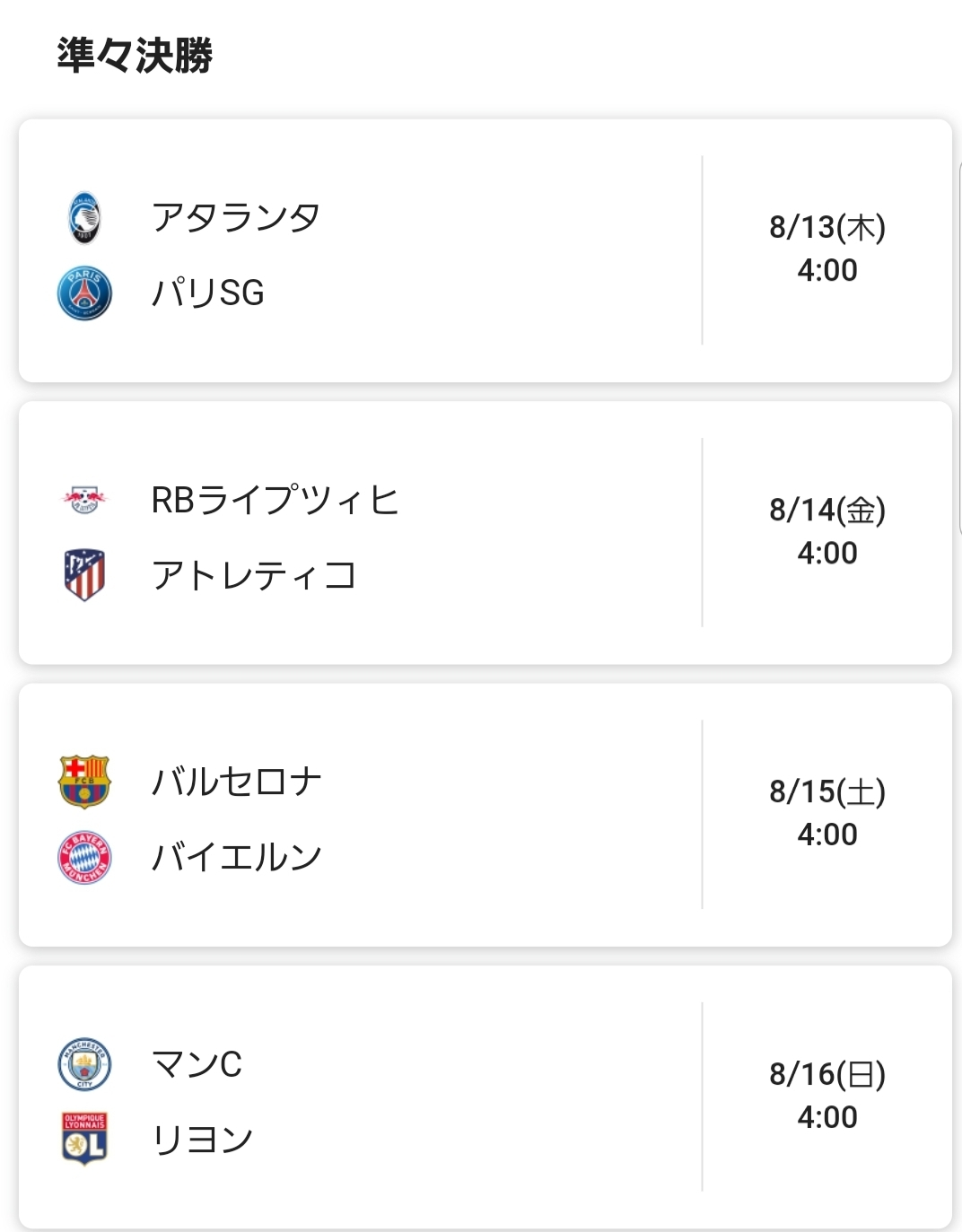Tap team name バイエルン
The image size is (962, 1232).
237,857
